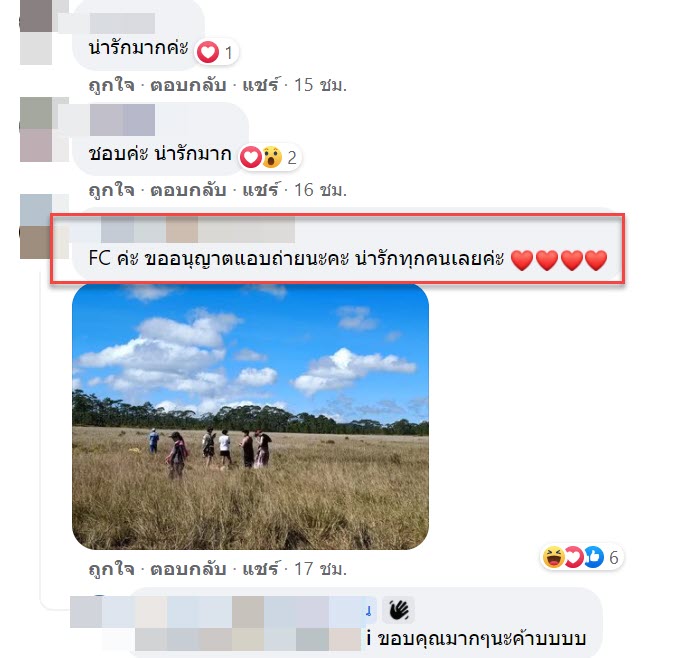Click the heart reaction on the น่ารักมากค่ะ comment

coord(208,53)
